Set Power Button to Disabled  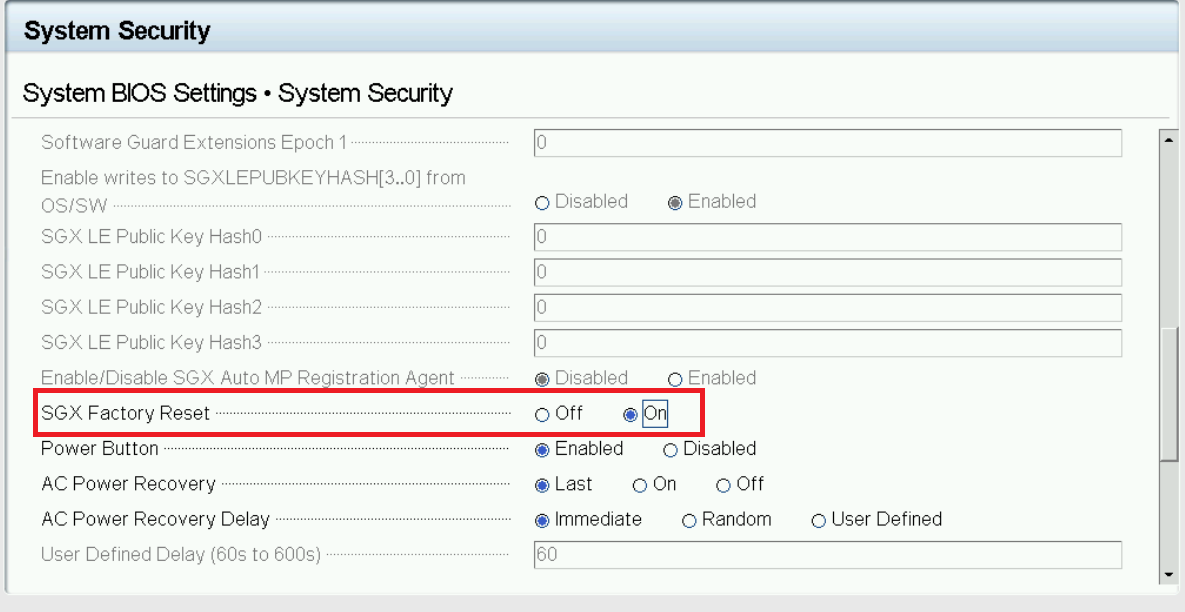(671, 450)
